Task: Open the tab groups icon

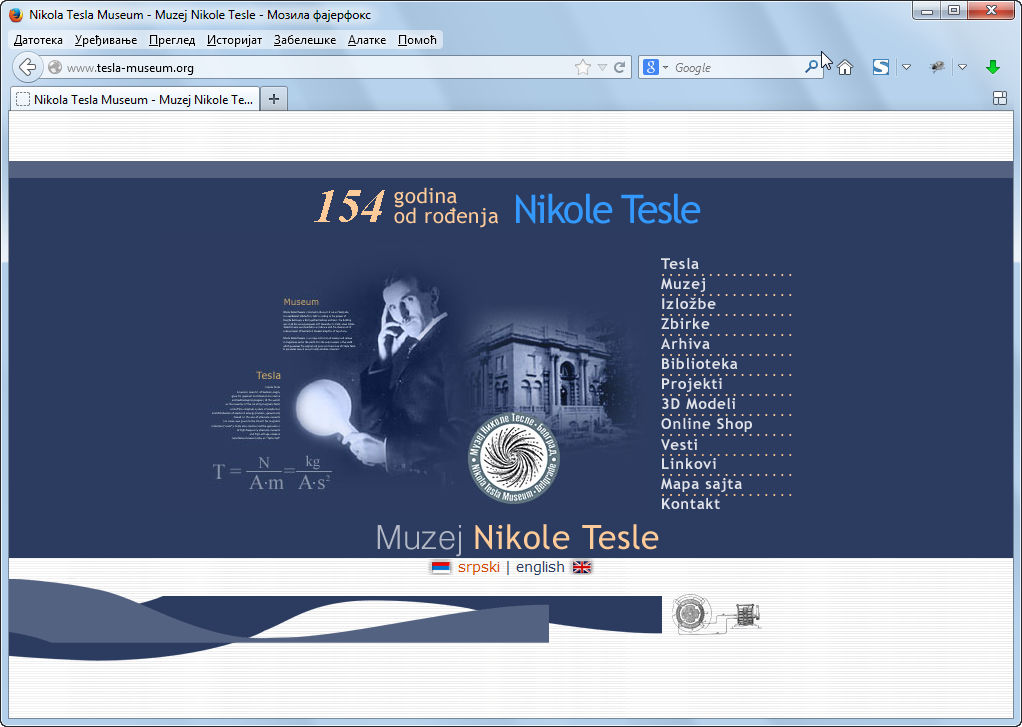Action: click(x=1000, y=98)
